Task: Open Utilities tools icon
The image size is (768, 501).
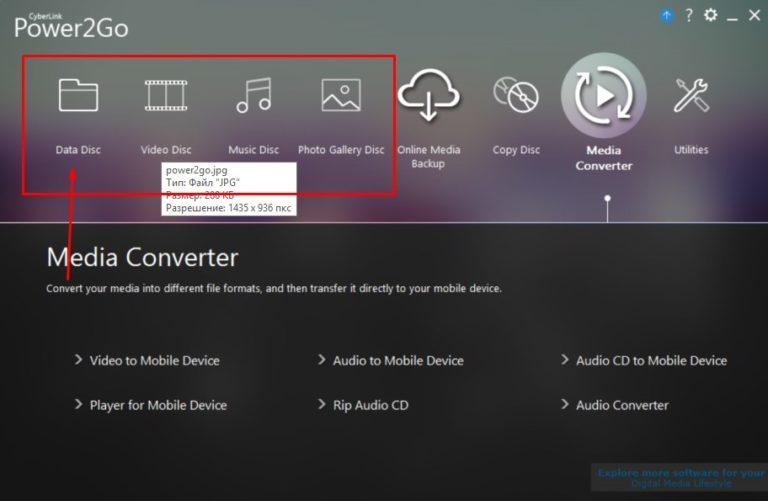Action: click(x=691, y=96)
